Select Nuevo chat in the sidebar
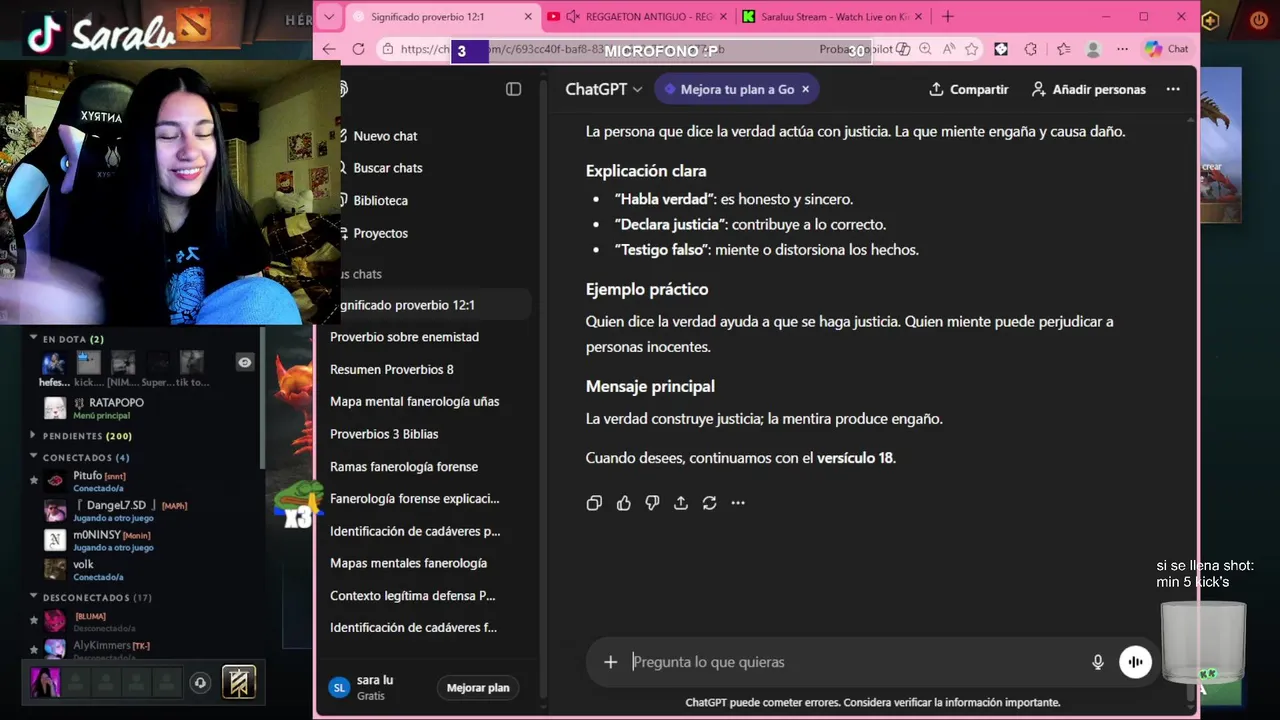Image resolution: width=1280 pixels, height=720 pixels. point(385,136)
